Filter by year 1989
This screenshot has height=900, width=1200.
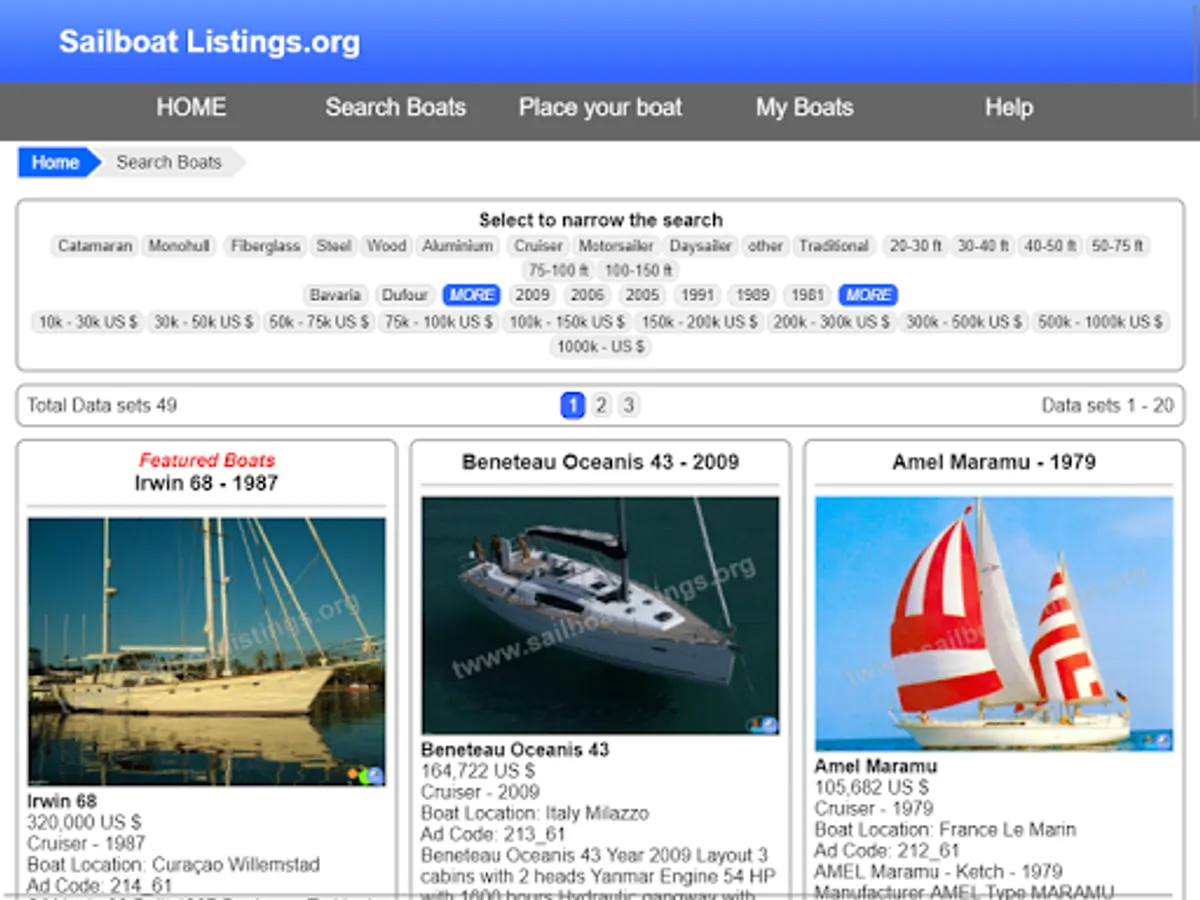pyautogui.click(x=753, y=295)
